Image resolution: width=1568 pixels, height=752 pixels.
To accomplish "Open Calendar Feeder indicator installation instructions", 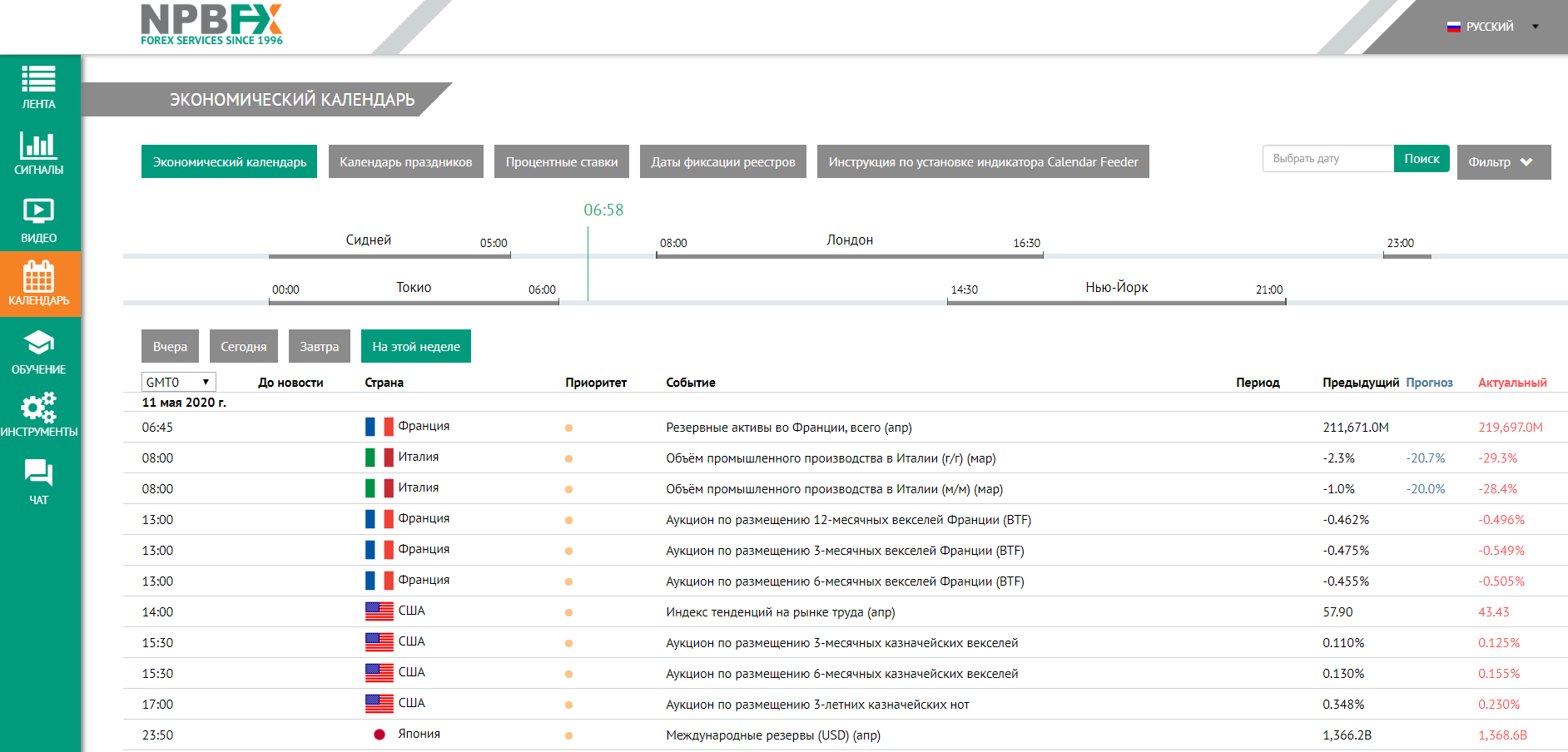I will 982,162.
